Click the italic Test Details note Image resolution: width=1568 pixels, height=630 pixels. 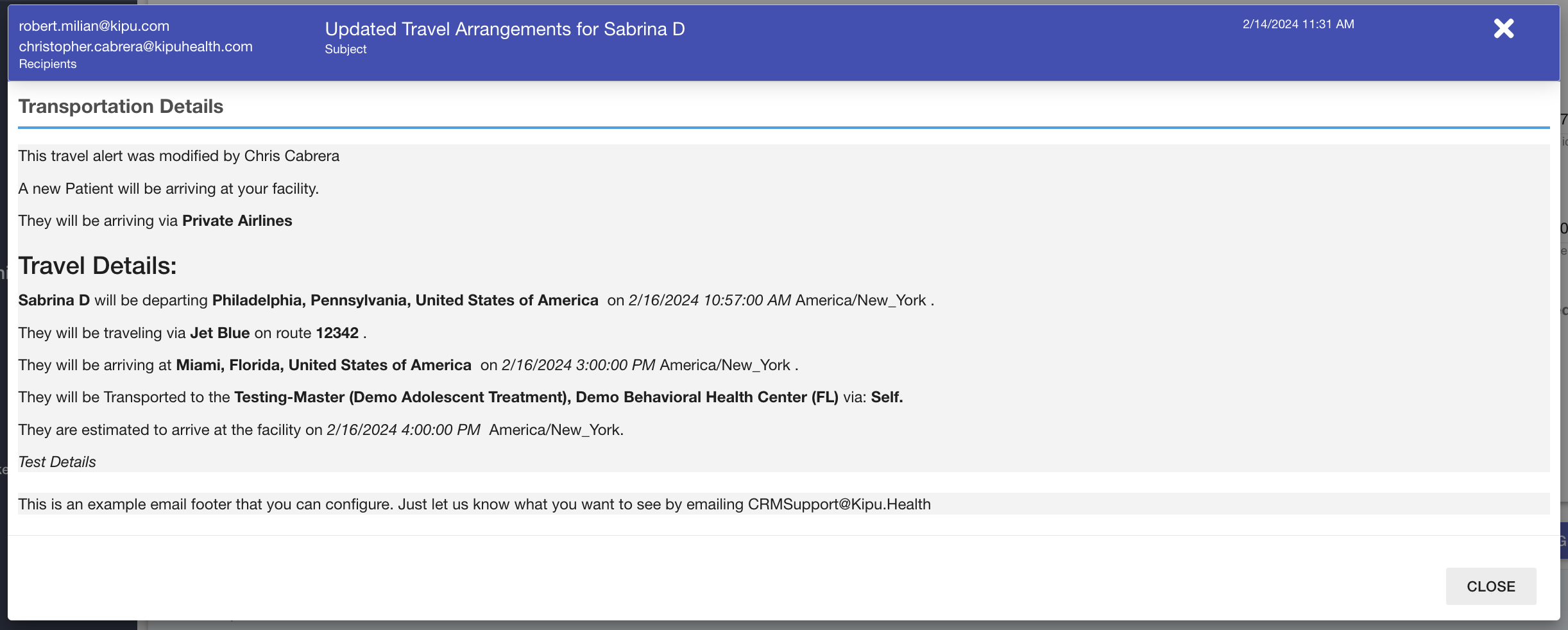click(57, 462)
